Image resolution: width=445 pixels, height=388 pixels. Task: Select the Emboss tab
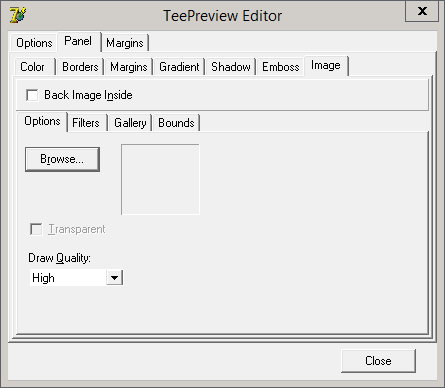tap(281, 67)
